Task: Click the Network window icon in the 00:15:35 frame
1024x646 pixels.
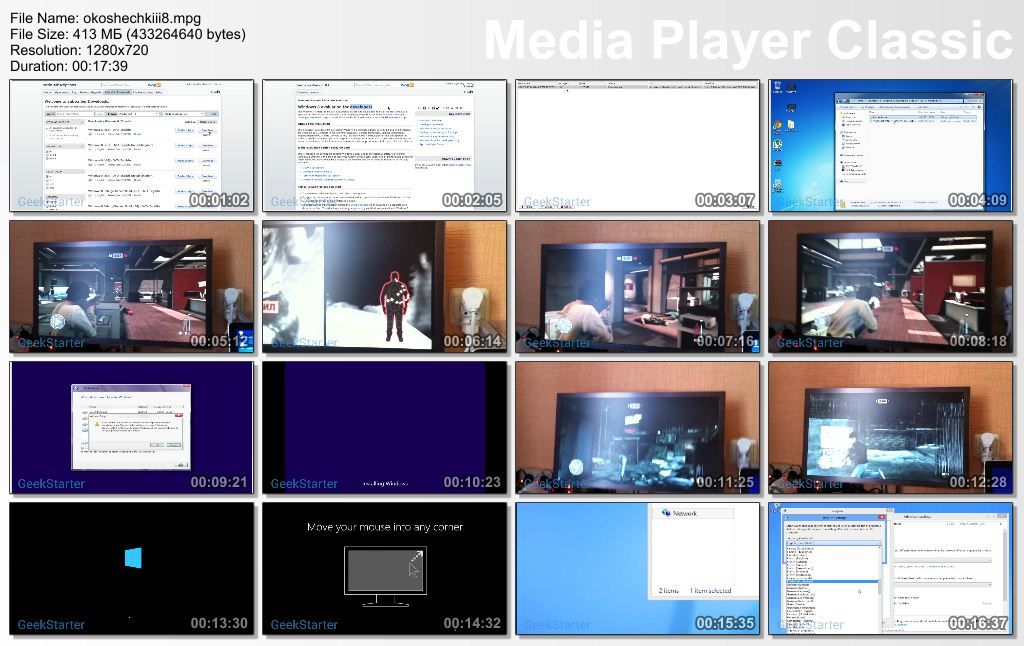Action: tap(665, 513)
